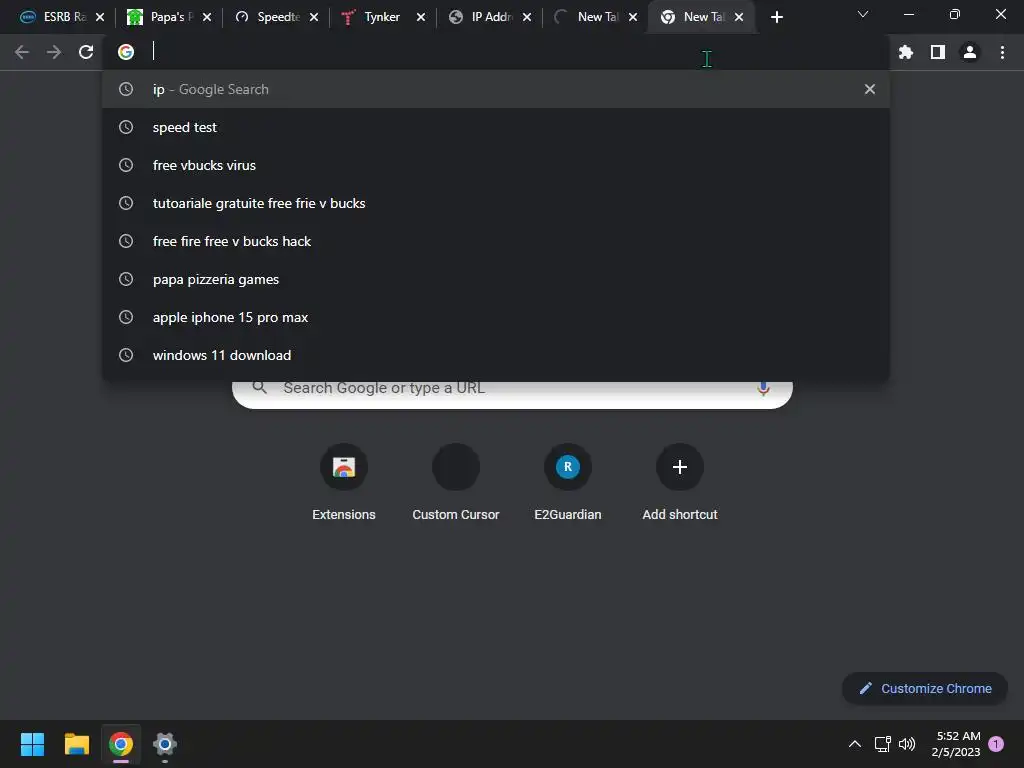Choose 'tutoariale gratuite free frie v bucks'

[495, 203]
